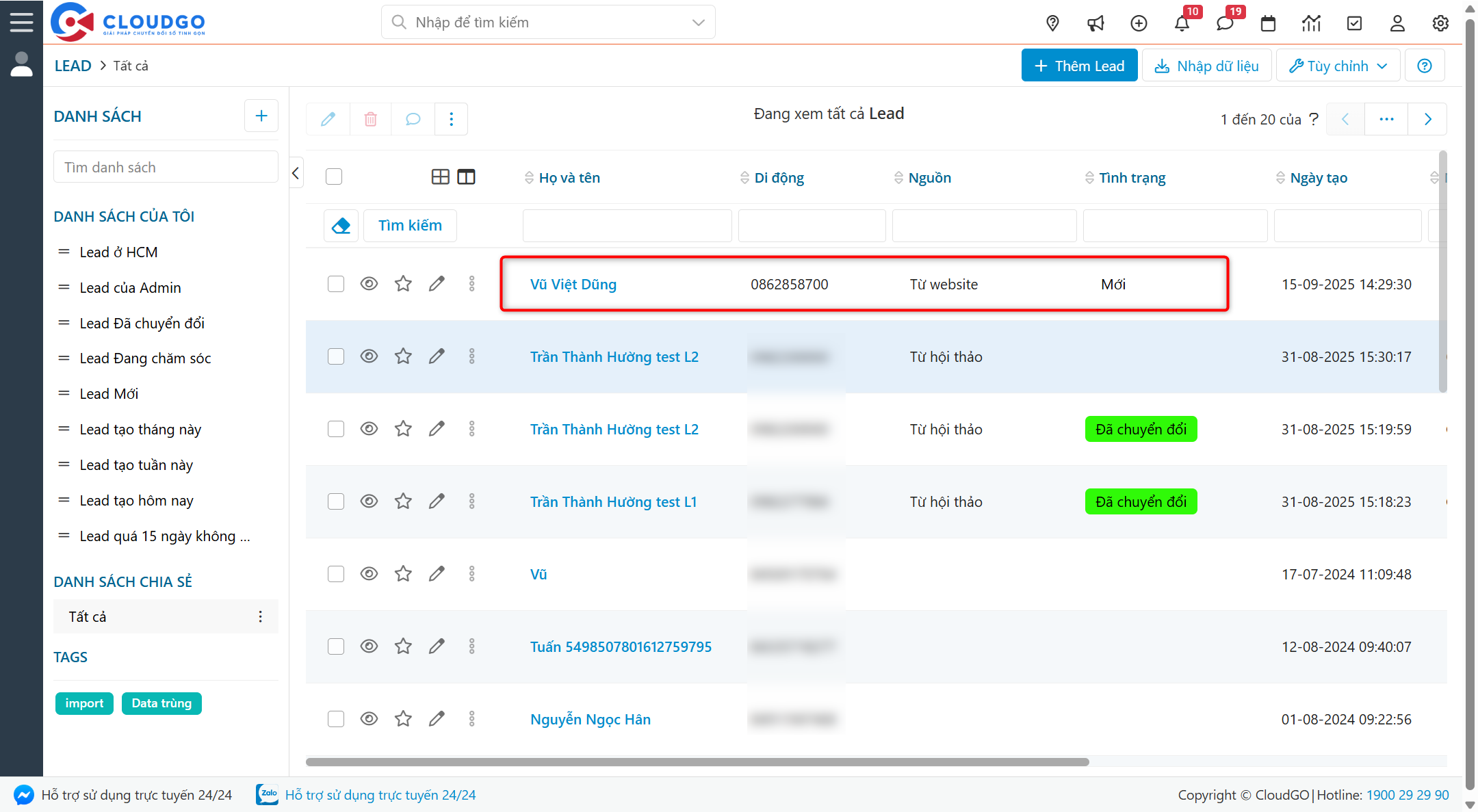The height and width of the screenshot is (812, 1478).
Task: Toggle the select-all checkbox in header
Action: (334, 176)
